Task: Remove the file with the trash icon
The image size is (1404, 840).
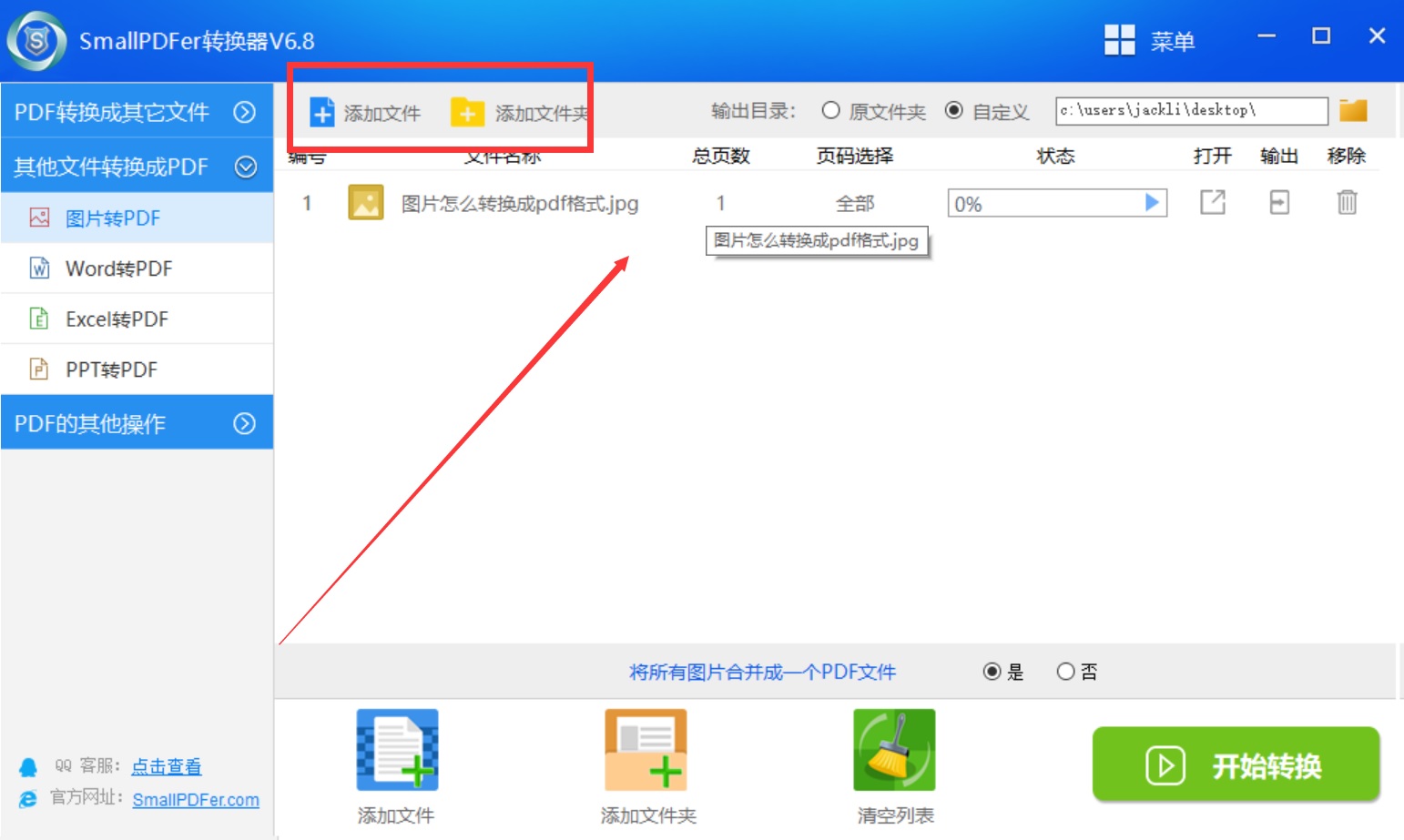Action: point(1347,202)
